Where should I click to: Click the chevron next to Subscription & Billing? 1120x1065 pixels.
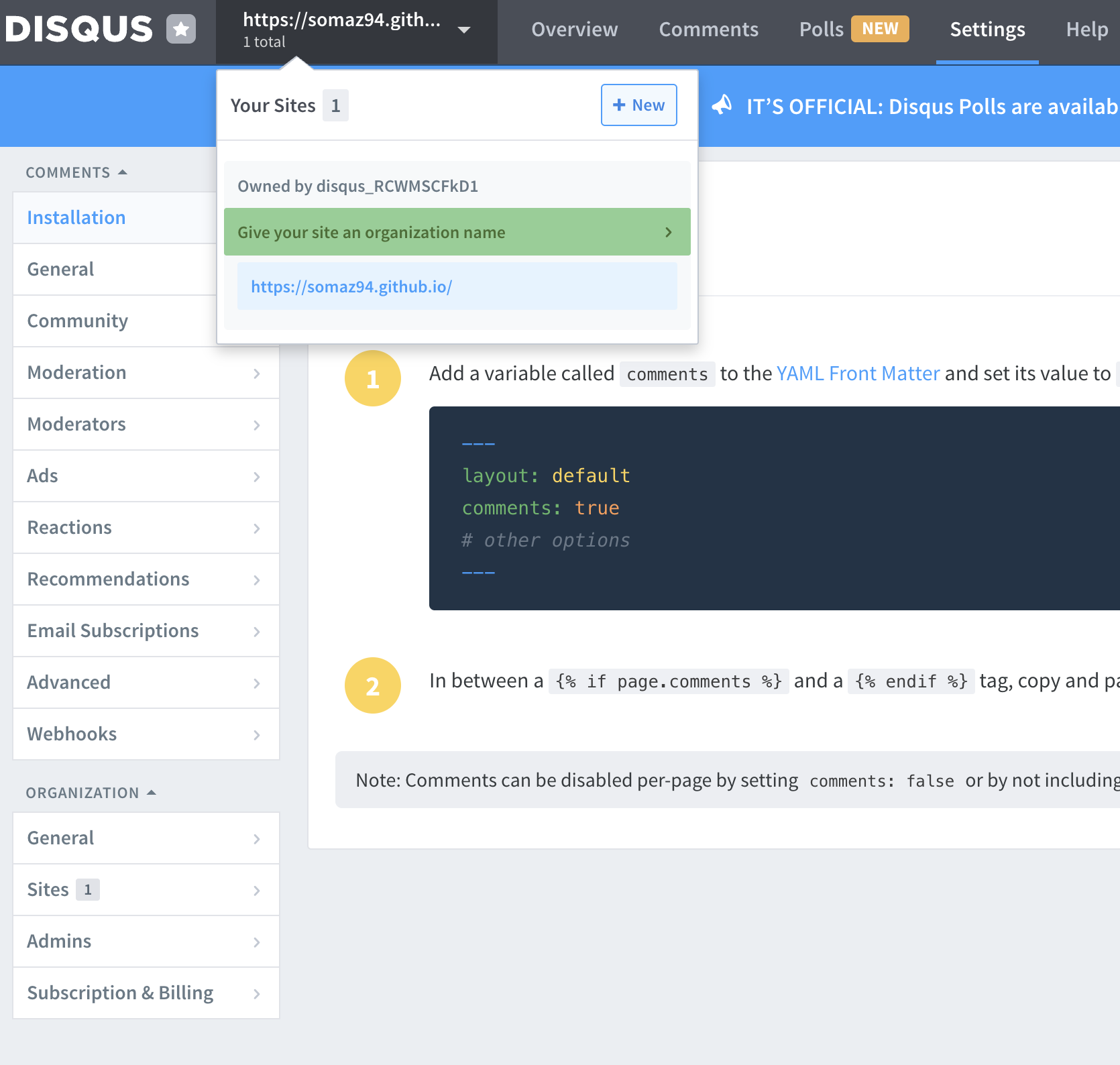(x=257, y=994)
